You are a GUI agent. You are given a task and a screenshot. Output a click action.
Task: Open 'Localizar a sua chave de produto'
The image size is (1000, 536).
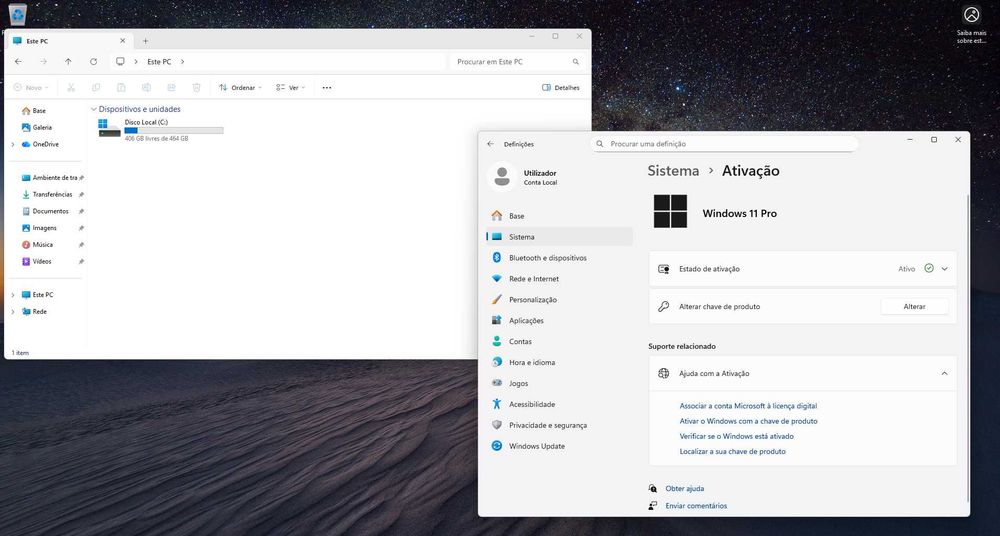[732, 452]
